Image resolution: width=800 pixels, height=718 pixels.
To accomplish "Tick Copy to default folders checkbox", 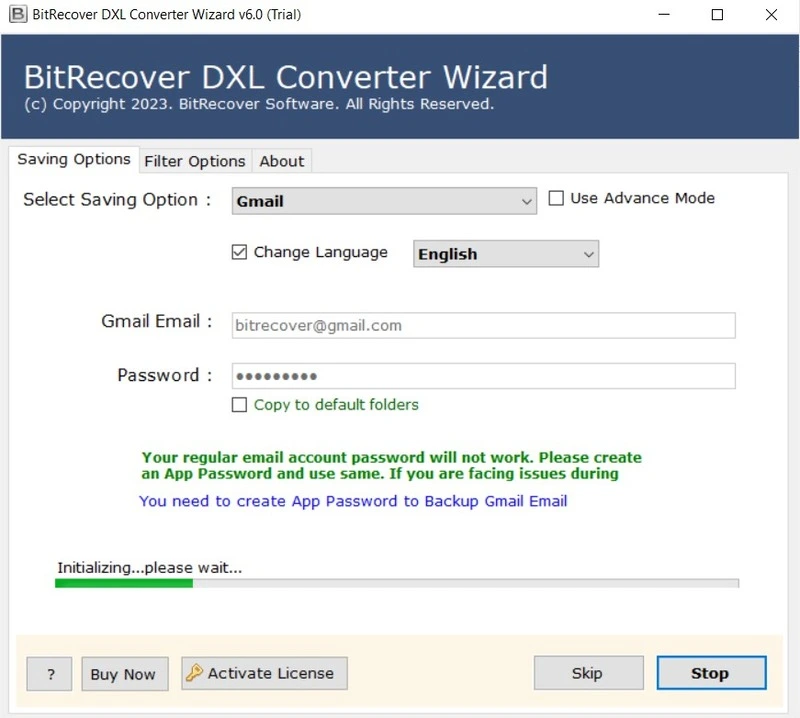I will [x=239, y=405].
